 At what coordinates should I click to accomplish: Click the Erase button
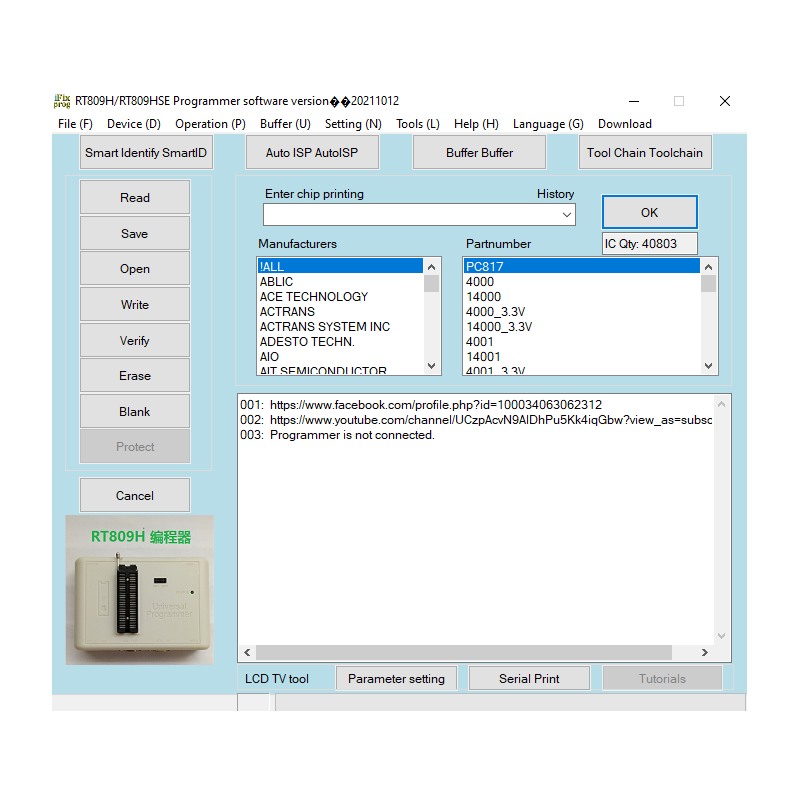(135, 376)
